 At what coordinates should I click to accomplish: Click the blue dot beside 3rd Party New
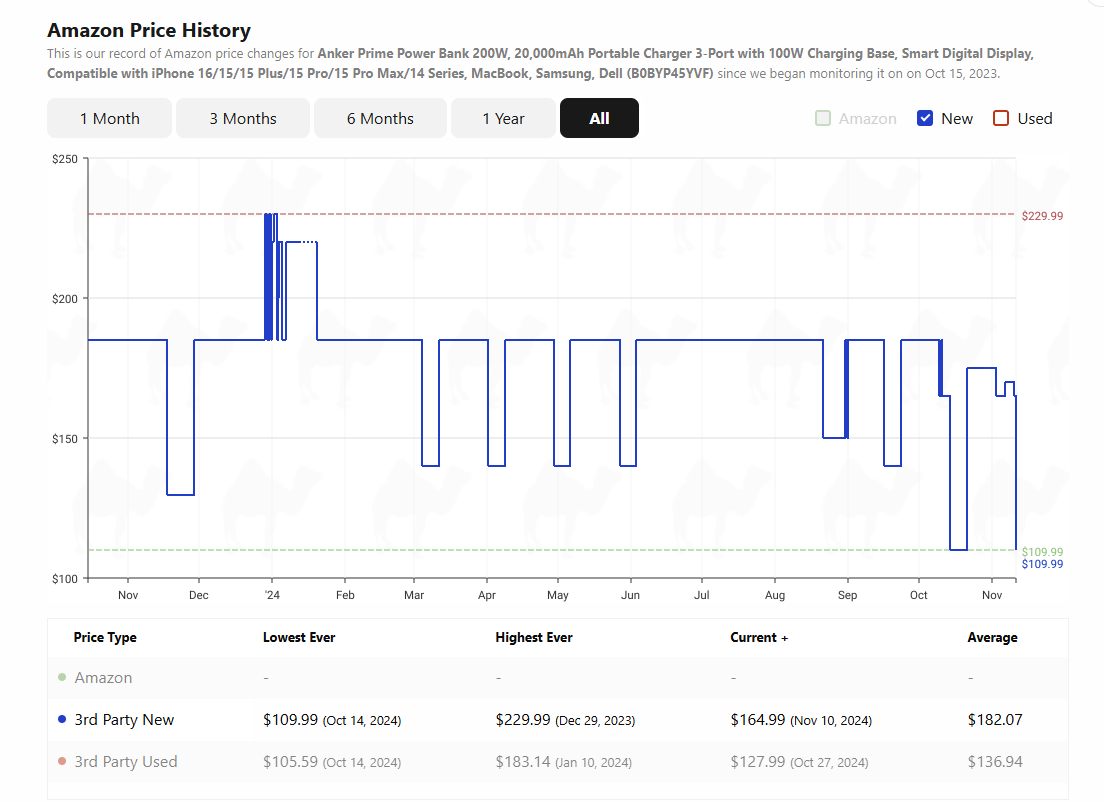pos(62,720)
